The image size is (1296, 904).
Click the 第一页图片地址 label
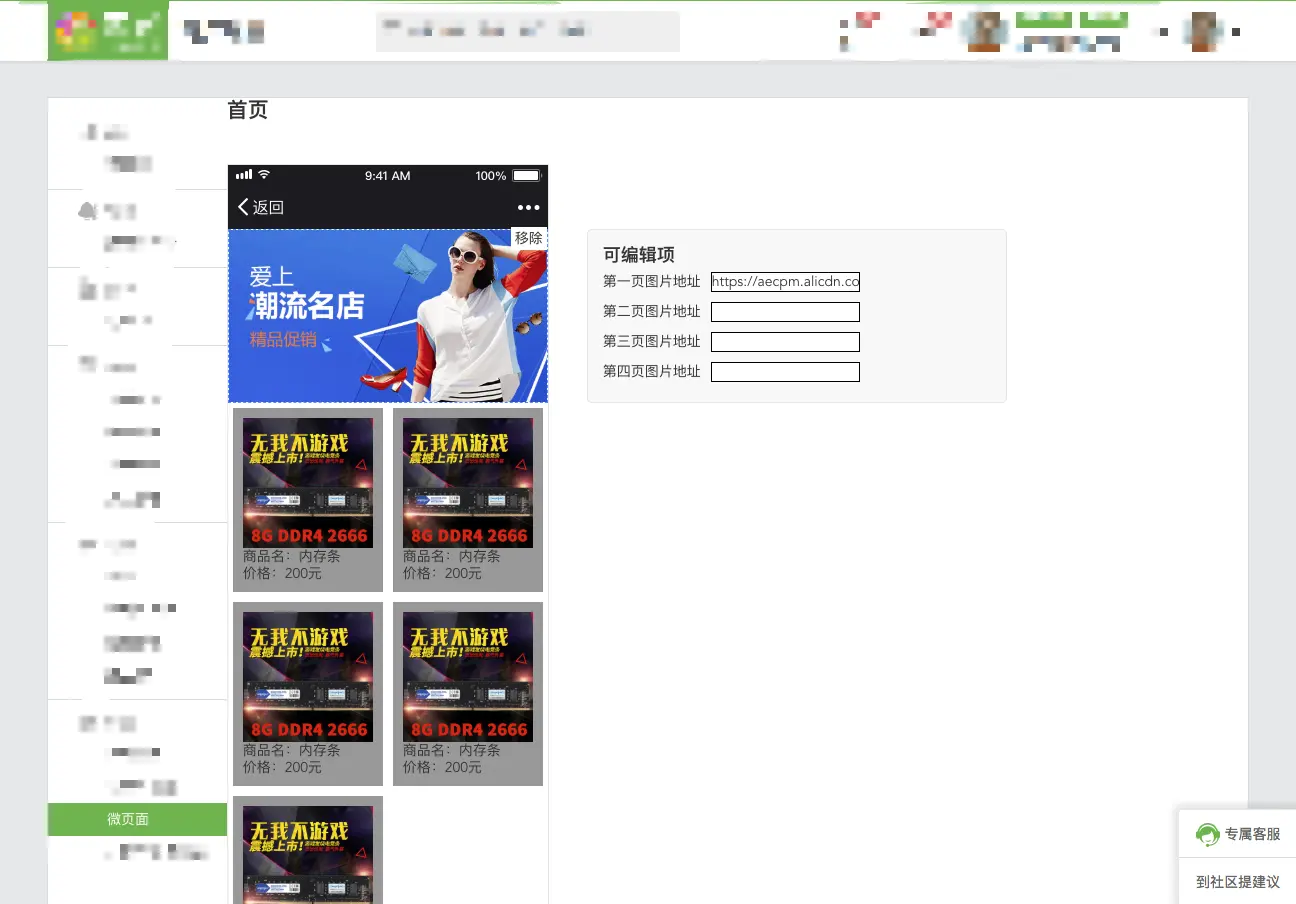pyautogui.click(x=652, y=282)
